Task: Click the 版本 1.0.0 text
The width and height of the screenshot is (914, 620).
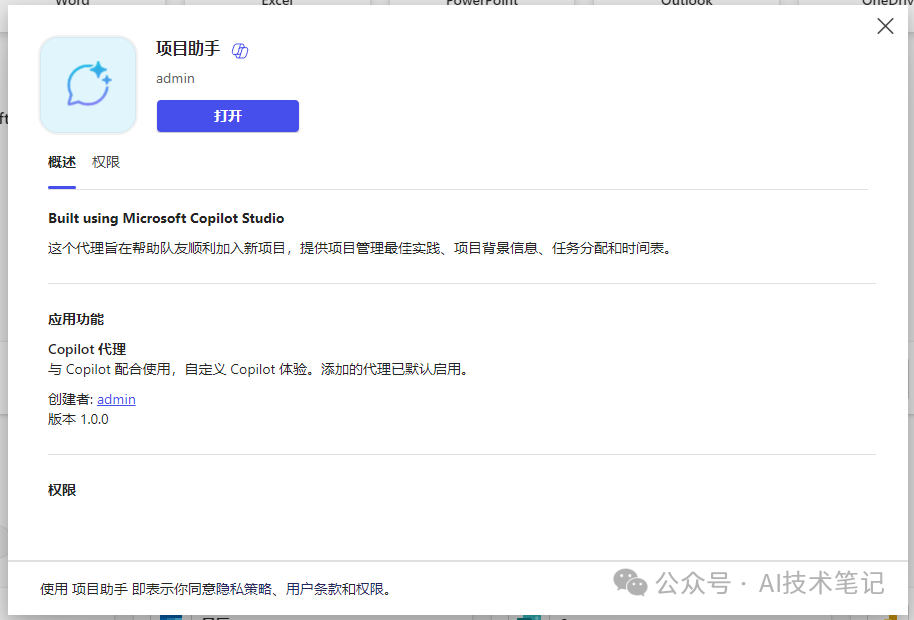Action: 78,420
